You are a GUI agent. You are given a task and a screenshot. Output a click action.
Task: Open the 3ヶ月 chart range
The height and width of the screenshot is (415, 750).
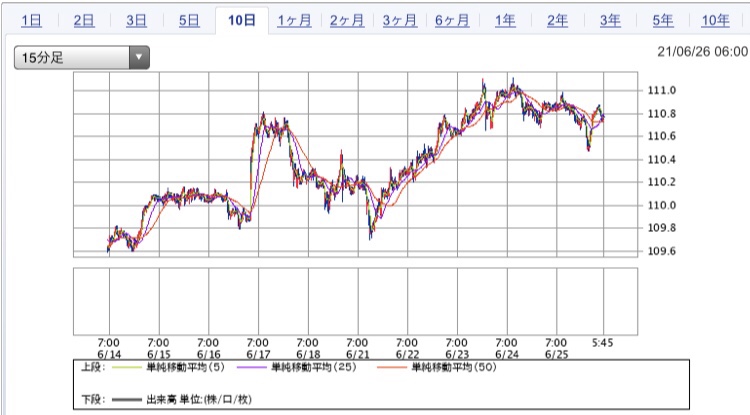[x=400, y=21]
